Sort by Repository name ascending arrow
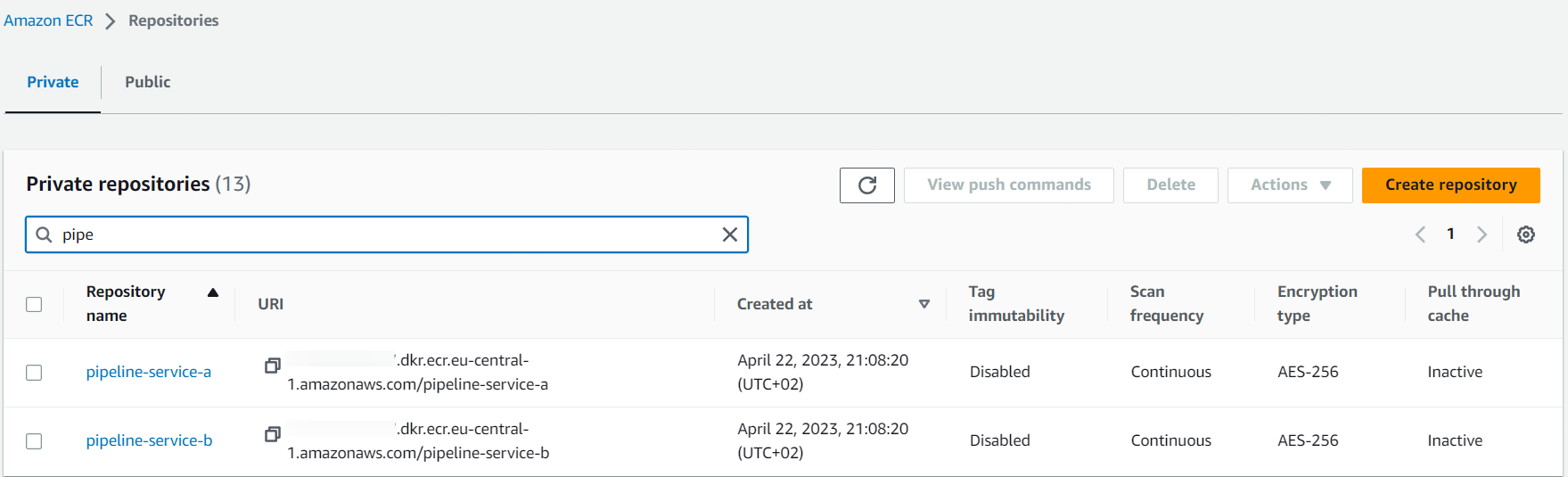The image size is (1568, 477). point(213,292)
